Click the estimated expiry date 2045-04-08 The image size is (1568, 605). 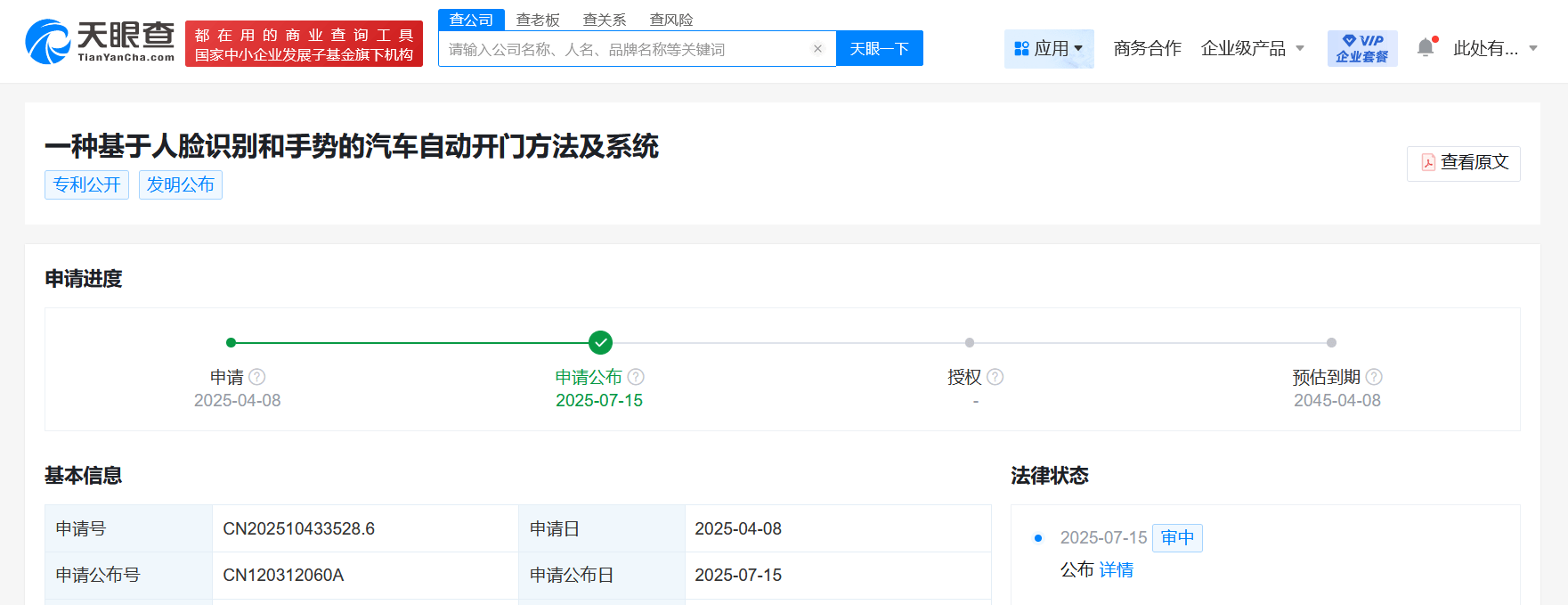(1337, 401)
